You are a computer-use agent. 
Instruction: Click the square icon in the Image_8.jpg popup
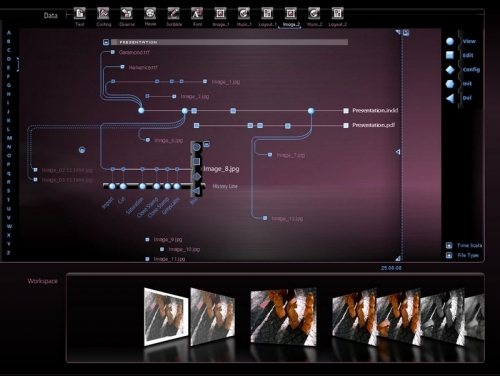tap(196, 162)
